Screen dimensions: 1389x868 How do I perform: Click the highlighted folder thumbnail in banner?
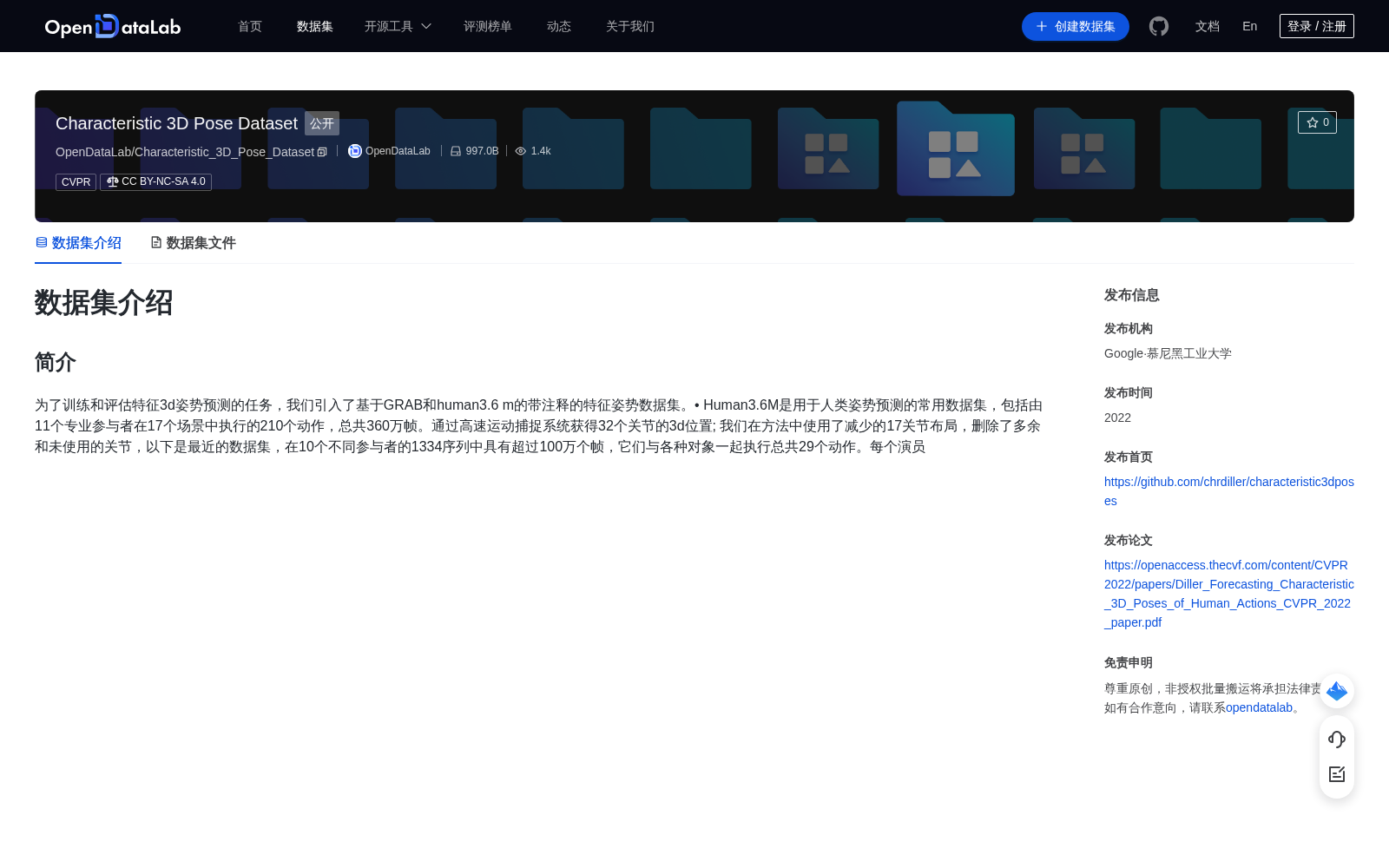pos(956,148)
